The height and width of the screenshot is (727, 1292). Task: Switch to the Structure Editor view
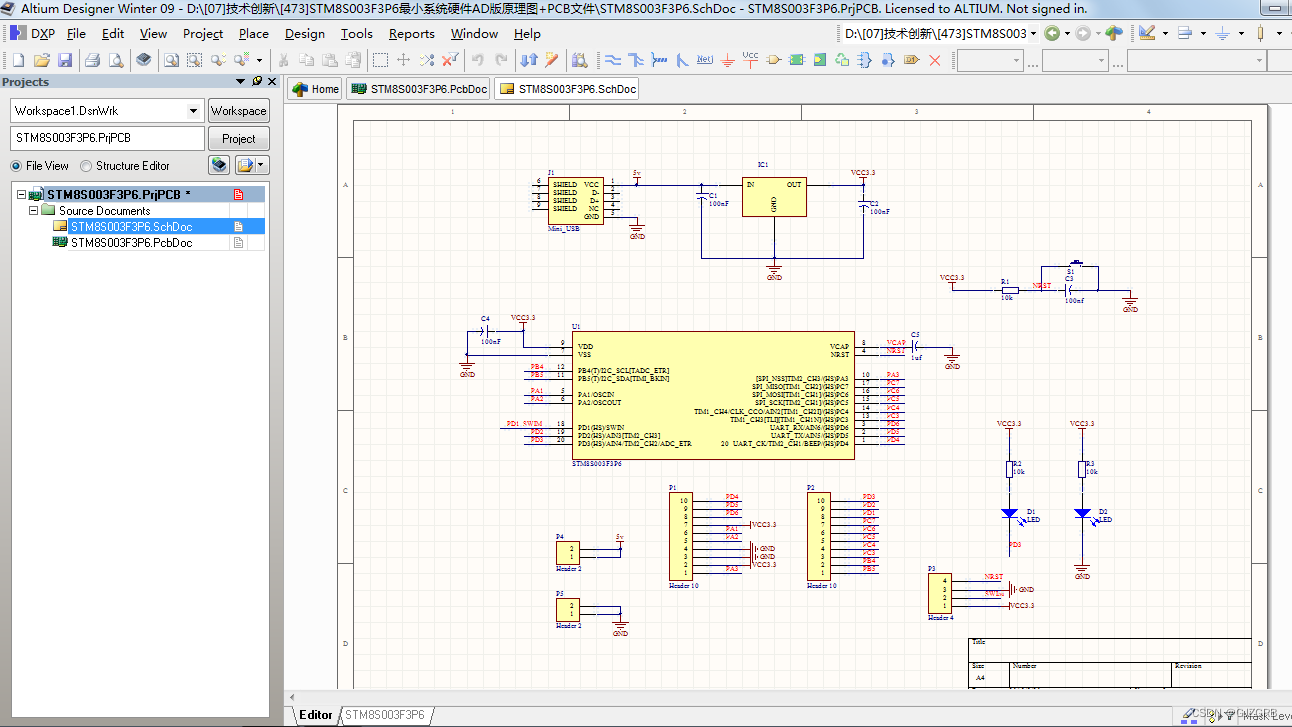coord(86,165)
